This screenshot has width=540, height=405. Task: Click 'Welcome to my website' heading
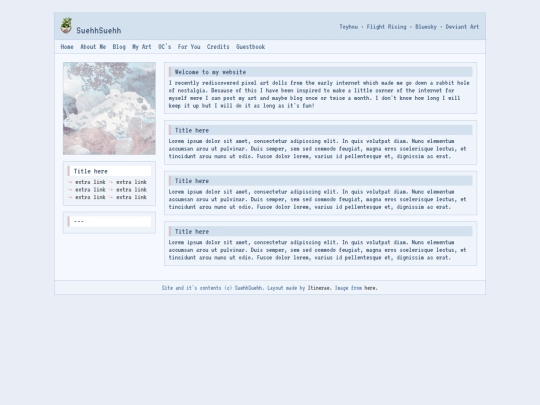coord(320,72)
